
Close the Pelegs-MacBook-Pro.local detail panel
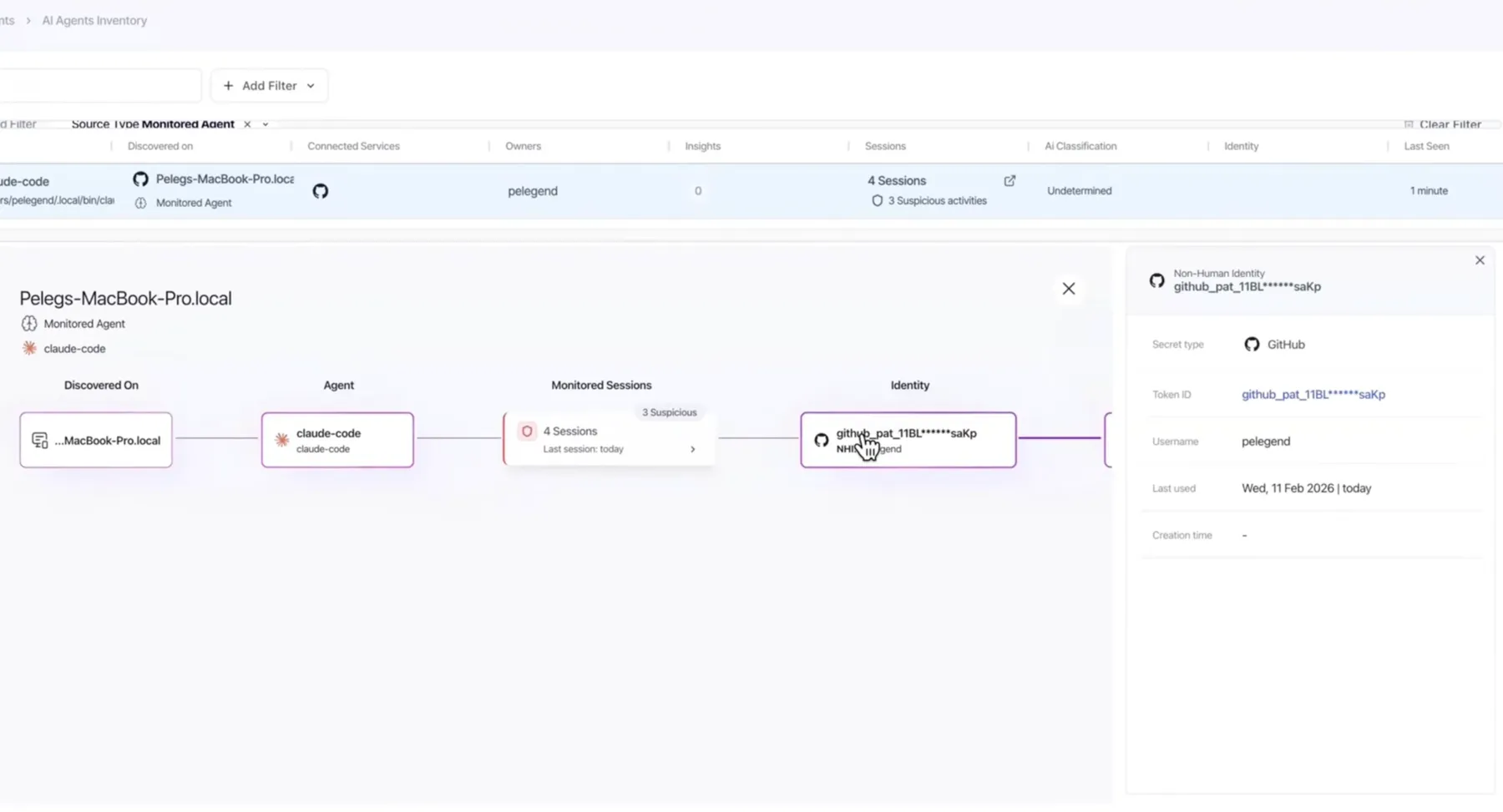click(x=1069, y=289)
